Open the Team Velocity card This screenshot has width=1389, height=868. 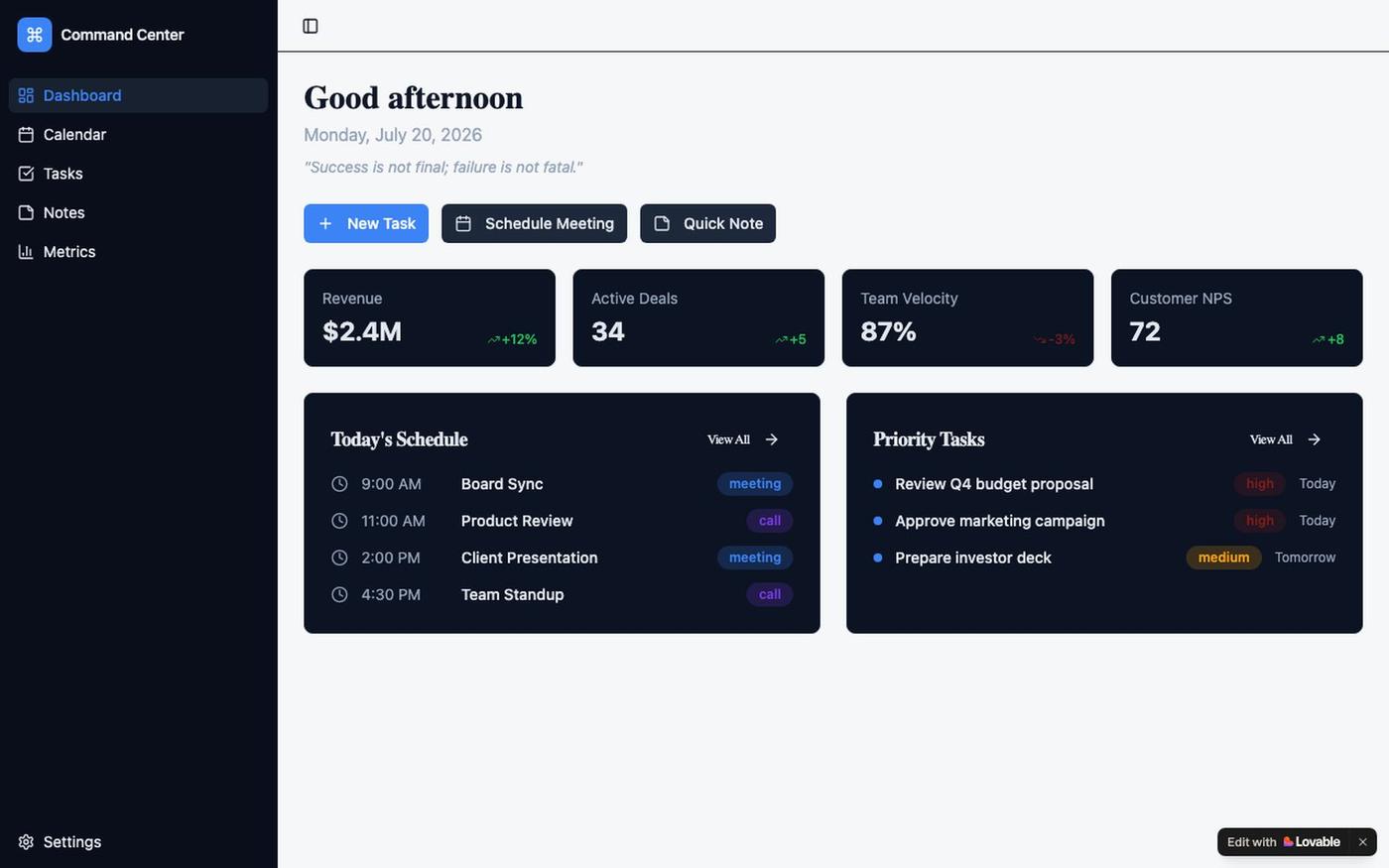[x=967, y=317]
